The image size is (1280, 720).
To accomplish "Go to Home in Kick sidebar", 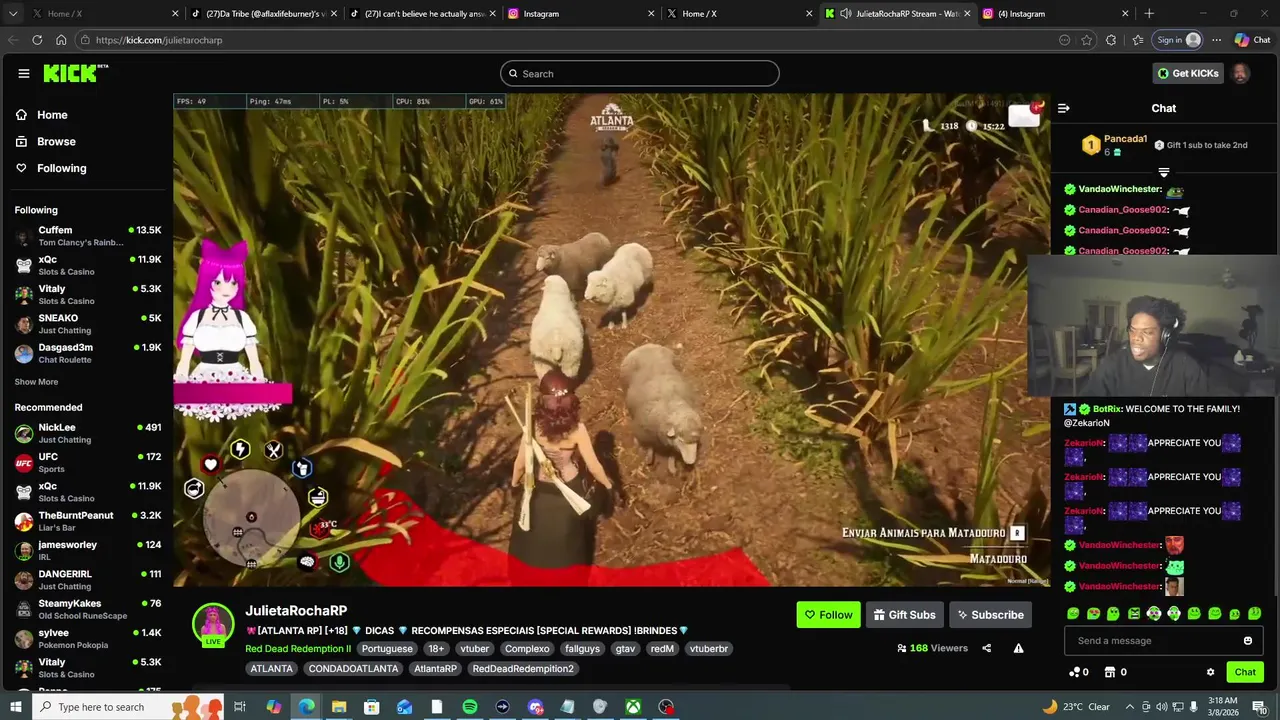I will click(52, 115).
